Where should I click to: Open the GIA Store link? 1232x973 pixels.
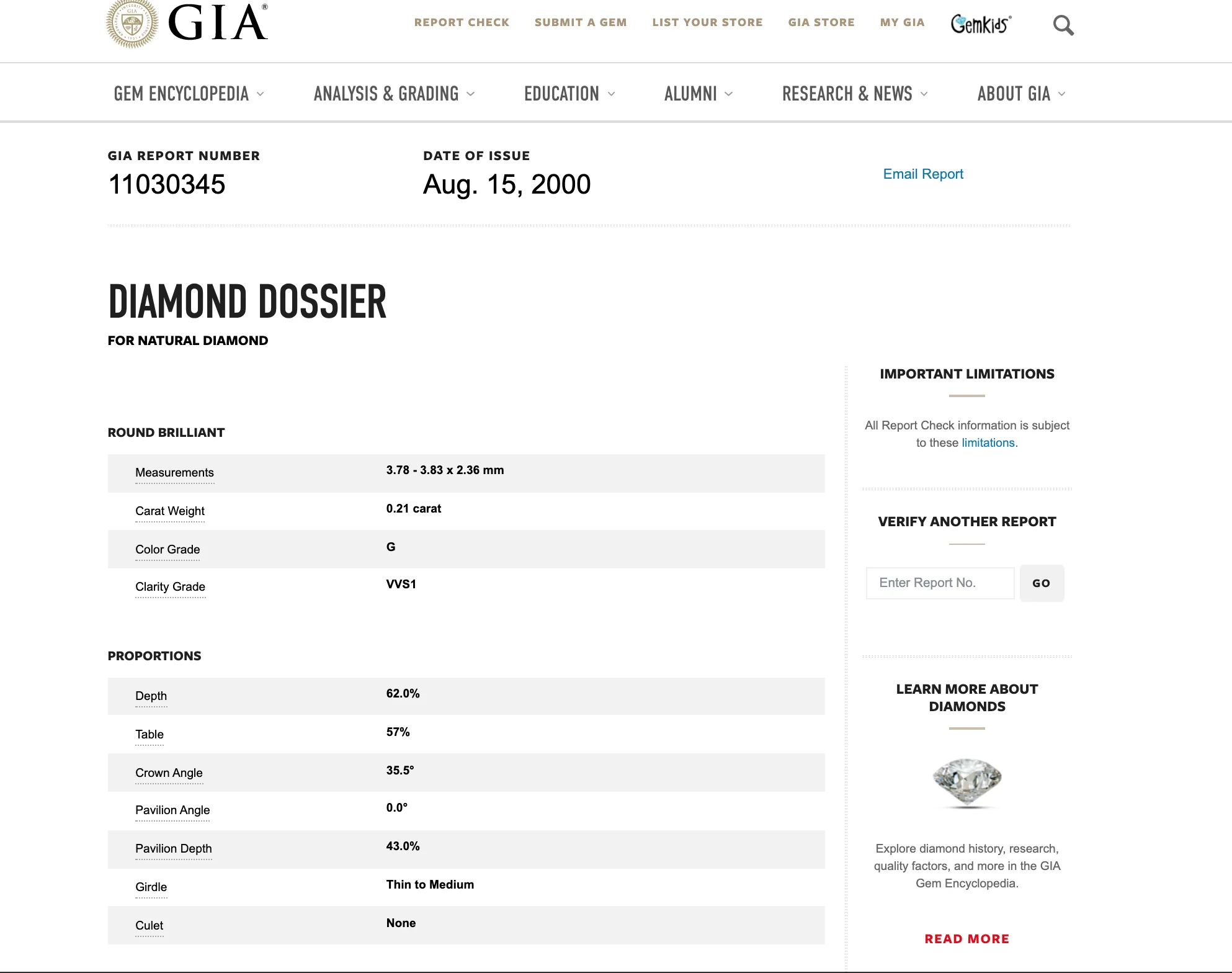click(821, 22)
